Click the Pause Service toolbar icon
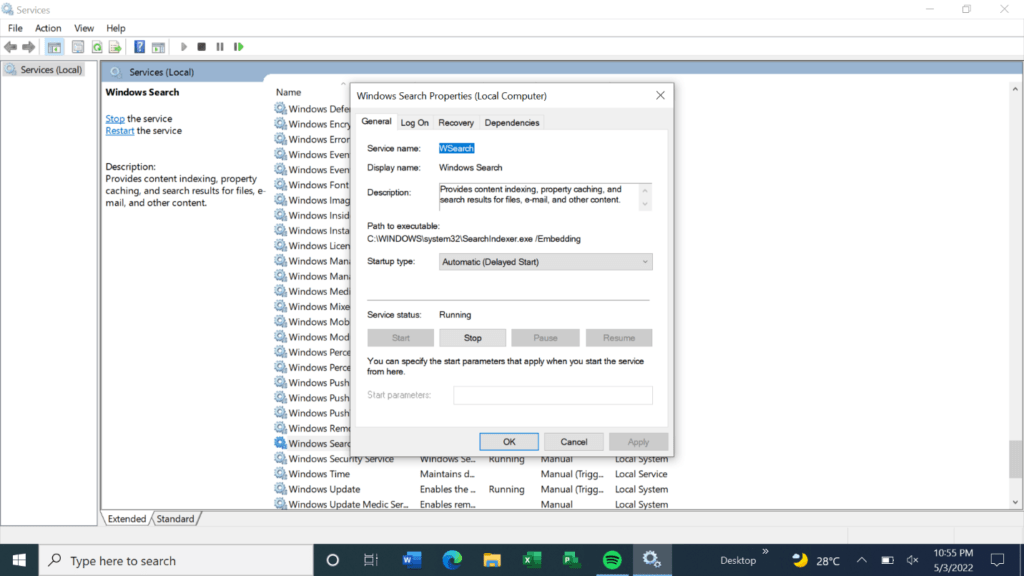1024x576 pixels. click(x=219, y=47)
